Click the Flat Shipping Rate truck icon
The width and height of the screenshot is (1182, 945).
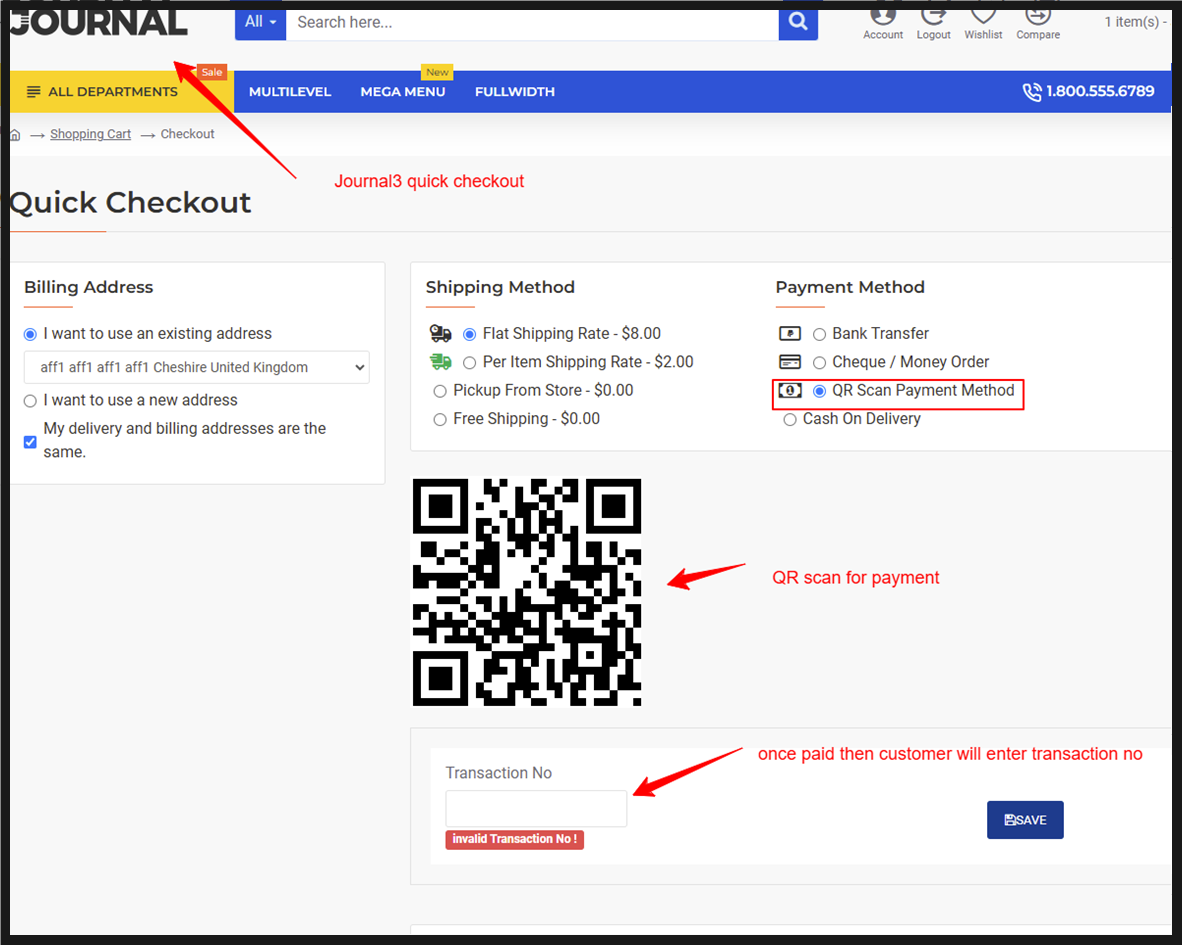(440, 333)
